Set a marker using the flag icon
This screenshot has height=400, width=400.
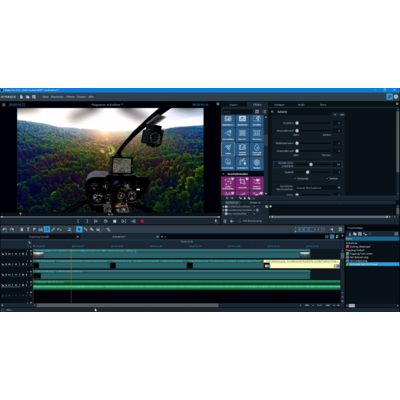(x=34, y=229)
